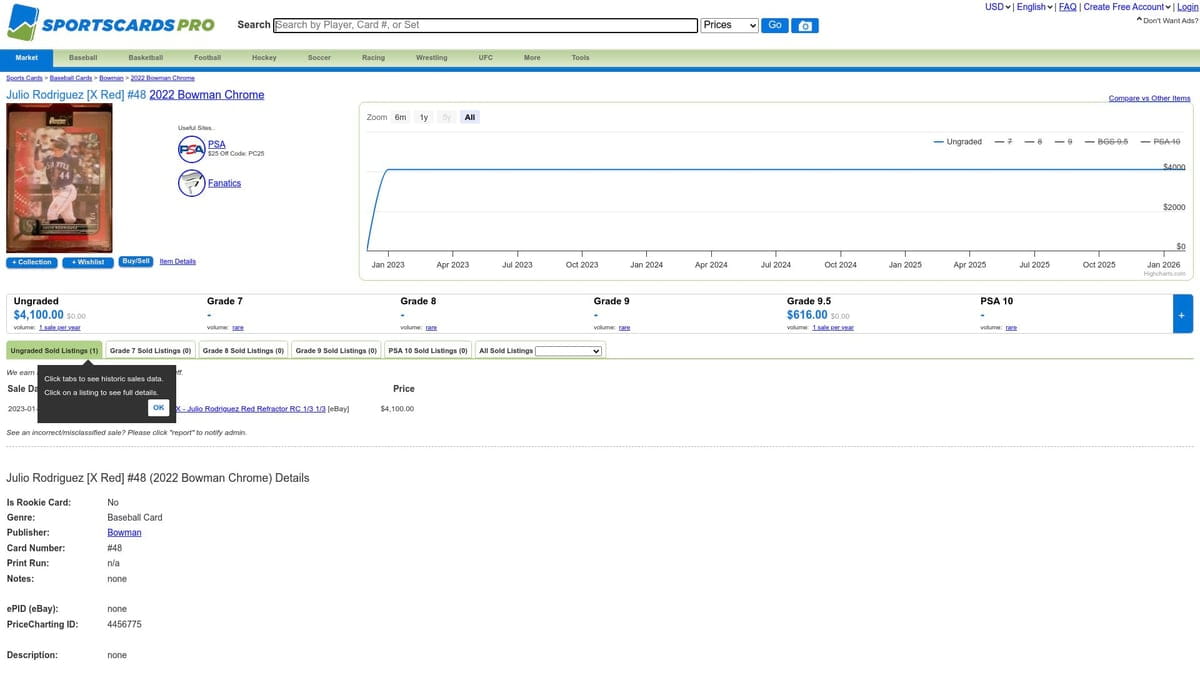Go to 2022 Bowman Chrome breadcrumb
1200x675 pixels.
[162, 78]
